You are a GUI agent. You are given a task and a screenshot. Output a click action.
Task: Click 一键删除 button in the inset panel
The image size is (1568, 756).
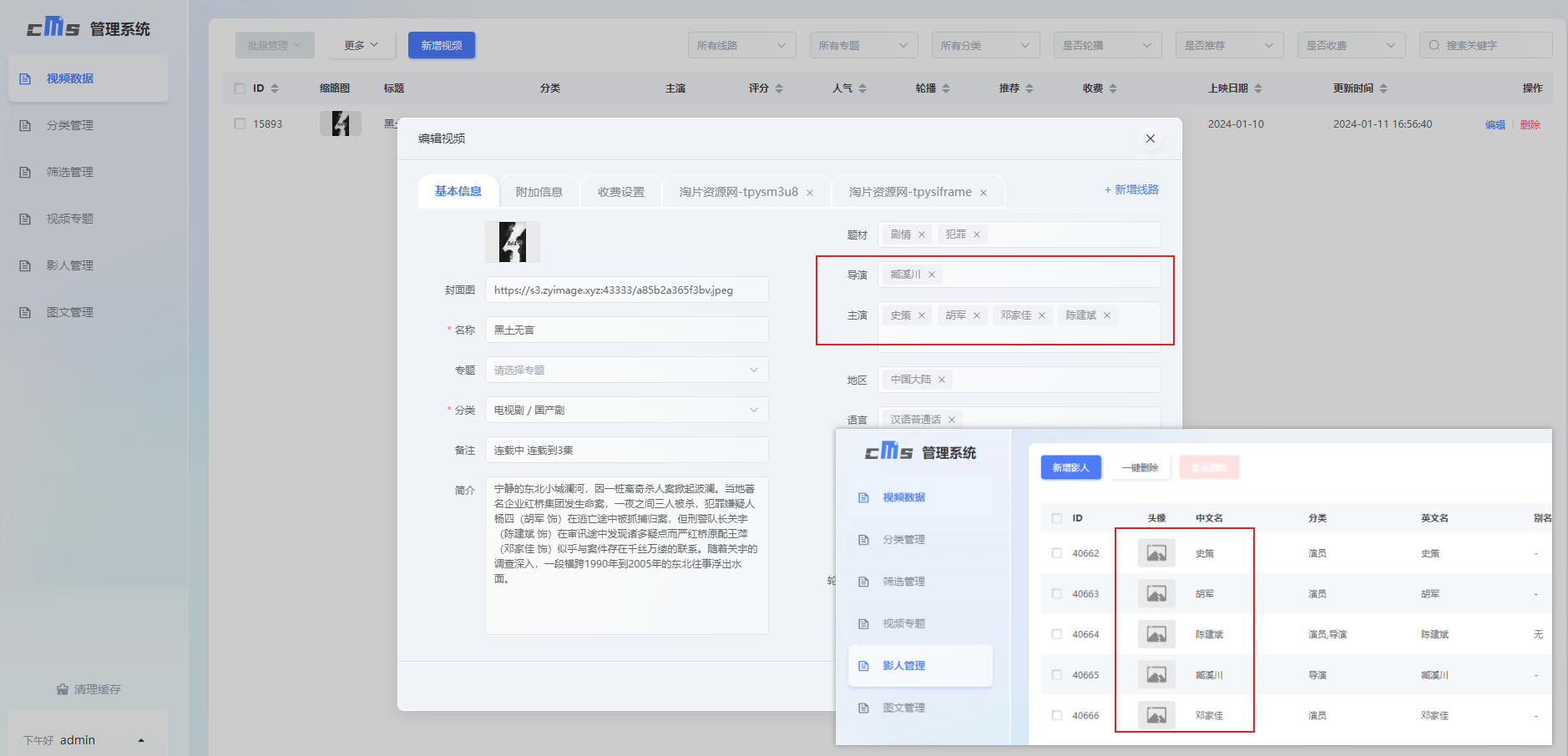pyautogui.click(x=1141, y=467)
